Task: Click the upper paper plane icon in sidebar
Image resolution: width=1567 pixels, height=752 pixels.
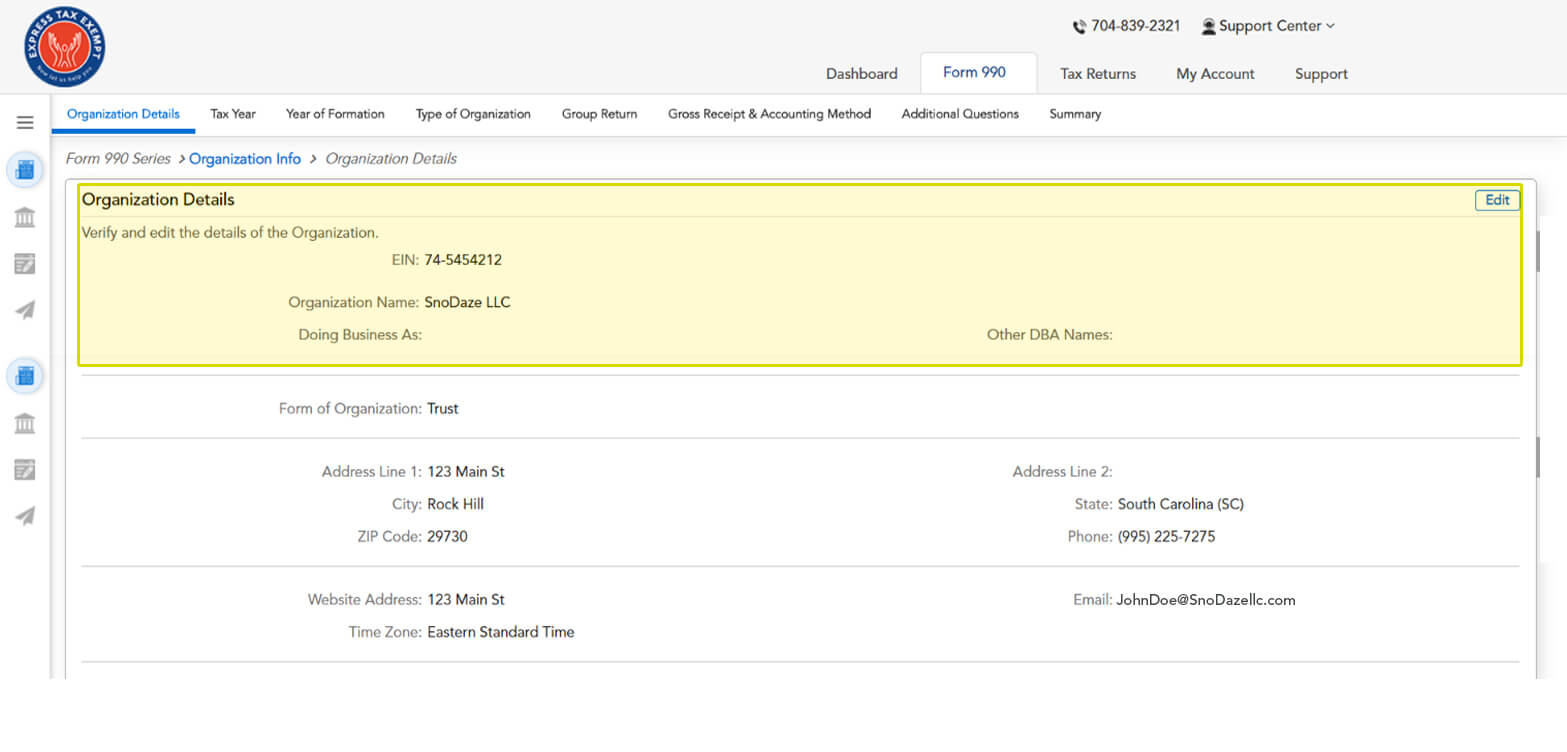Action: pos(25,311)
